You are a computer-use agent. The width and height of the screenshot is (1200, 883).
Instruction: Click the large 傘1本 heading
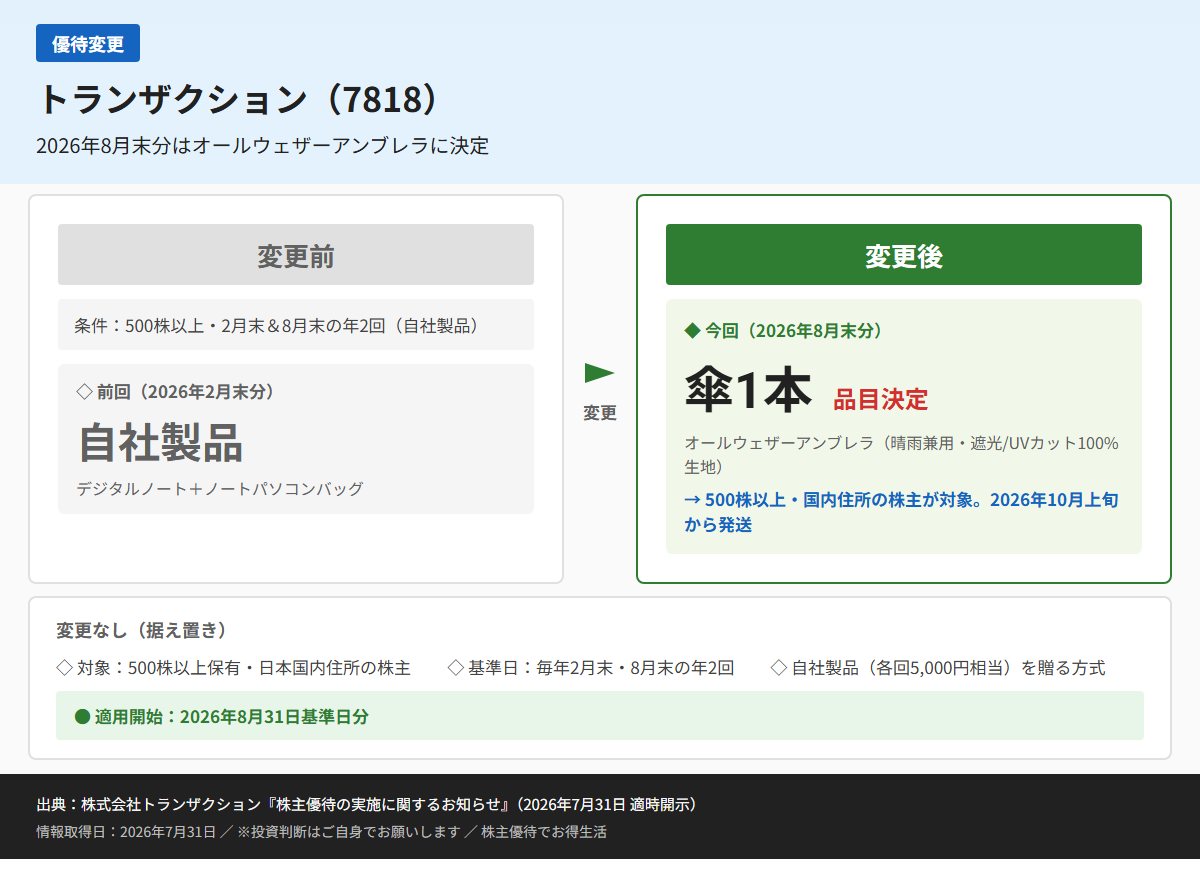pos(748,390)
